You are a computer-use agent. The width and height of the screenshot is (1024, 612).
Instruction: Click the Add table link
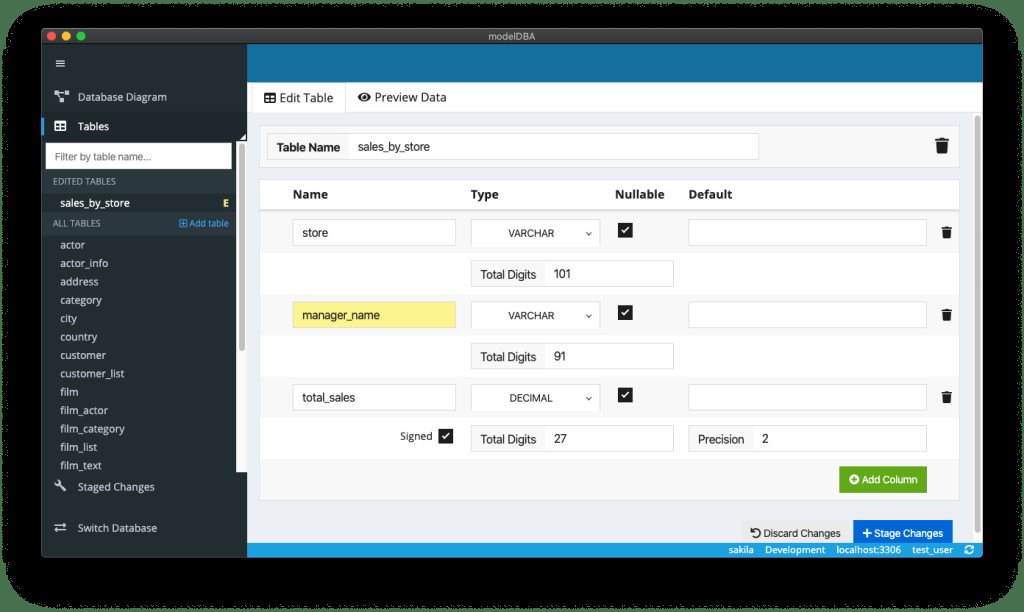point(204,223)
